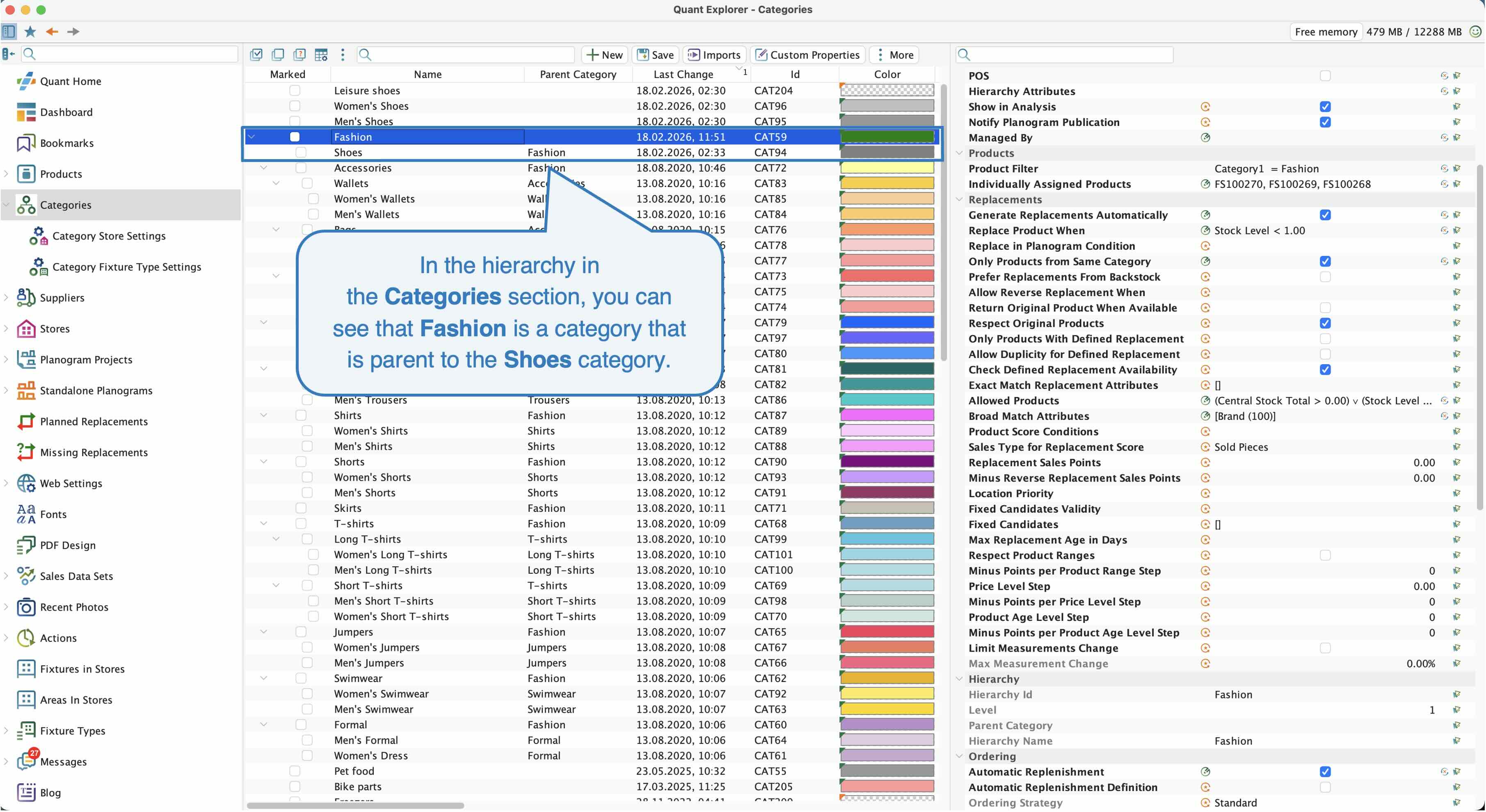
Task: Open Areas In Stores icon
Action: (26, 700)
